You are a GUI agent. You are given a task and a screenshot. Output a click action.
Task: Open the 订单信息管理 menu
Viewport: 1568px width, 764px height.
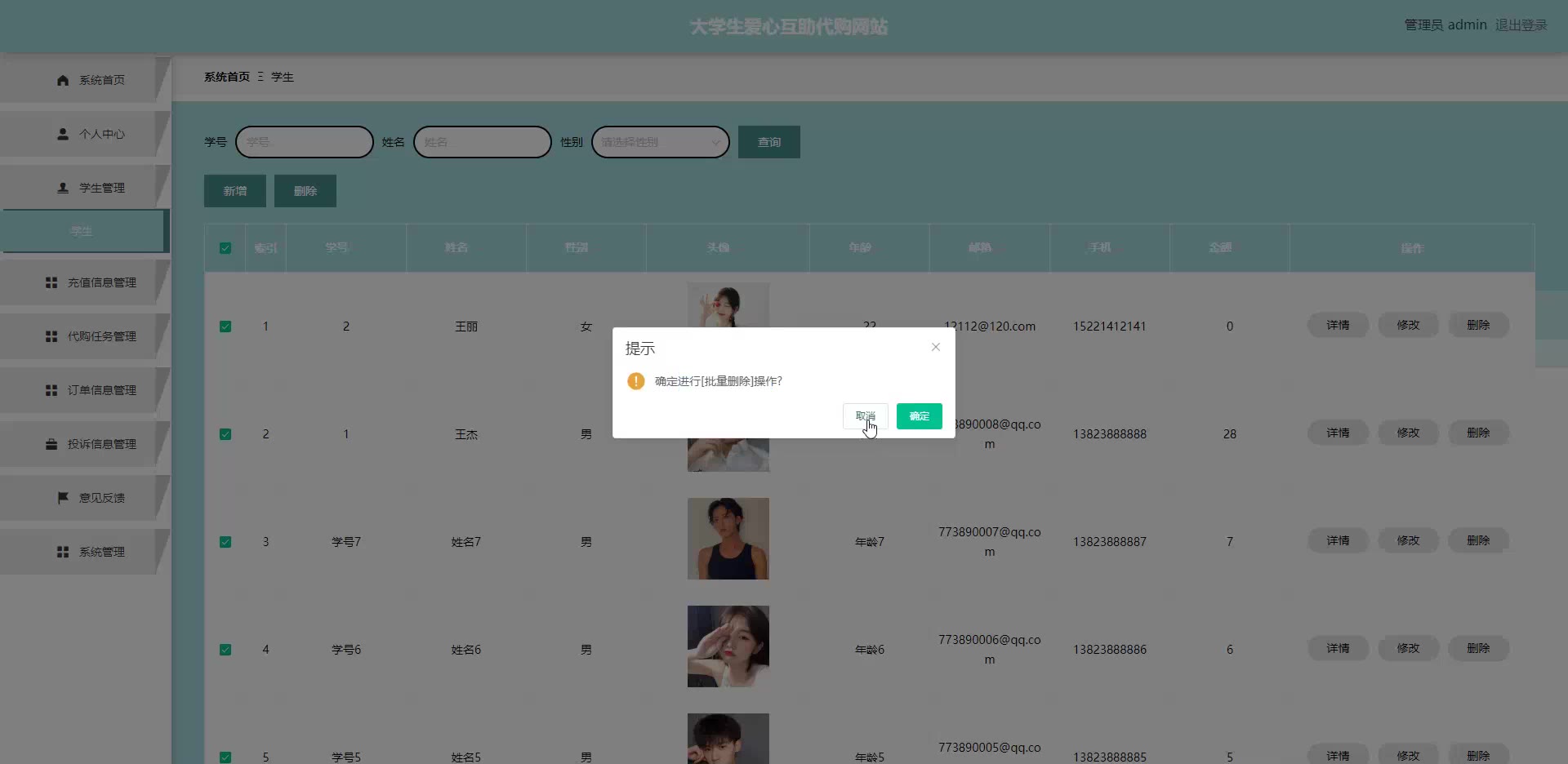point(85,390)
